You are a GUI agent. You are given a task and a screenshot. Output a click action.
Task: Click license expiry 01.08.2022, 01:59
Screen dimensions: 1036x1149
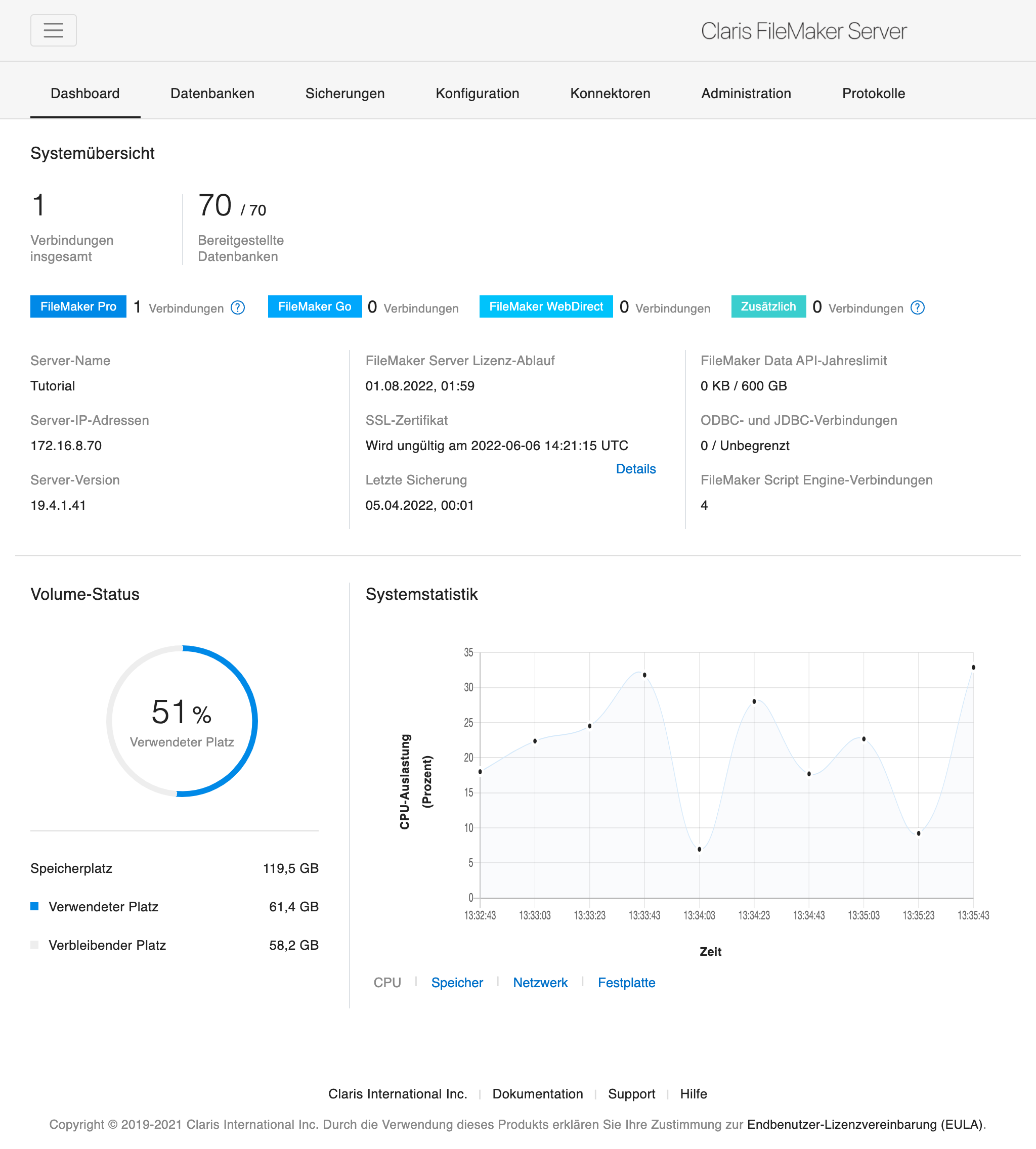coord(420,386)
